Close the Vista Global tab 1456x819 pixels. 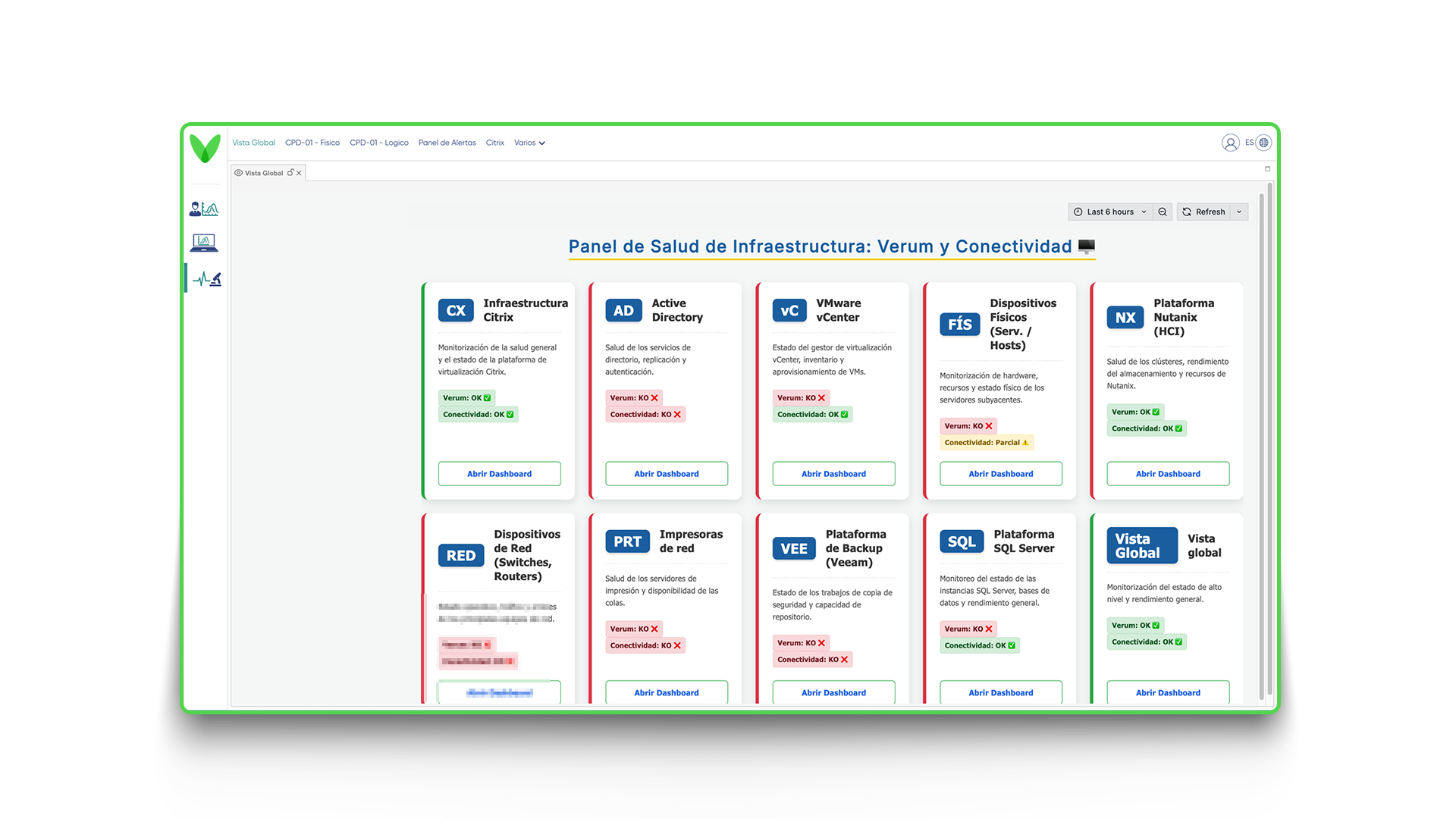click(299, 173)
